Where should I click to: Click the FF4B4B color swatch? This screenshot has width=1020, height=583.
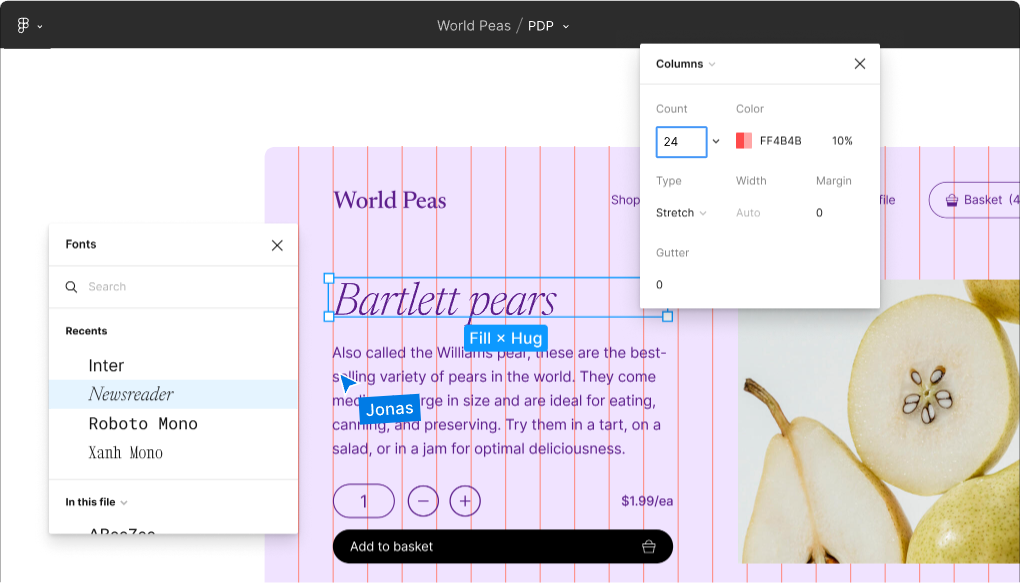click(x=743, y=141)
